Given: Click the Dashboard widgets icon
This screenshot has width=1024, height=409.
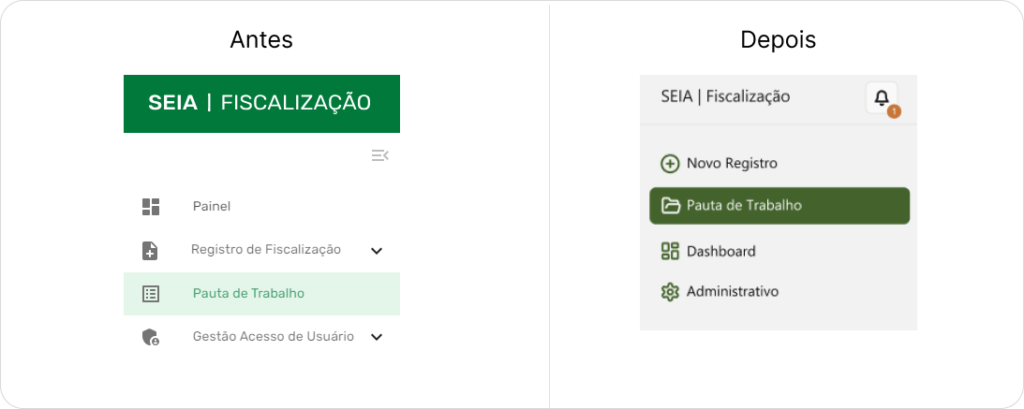Looking at the screenshot, I should click(670, 251).
